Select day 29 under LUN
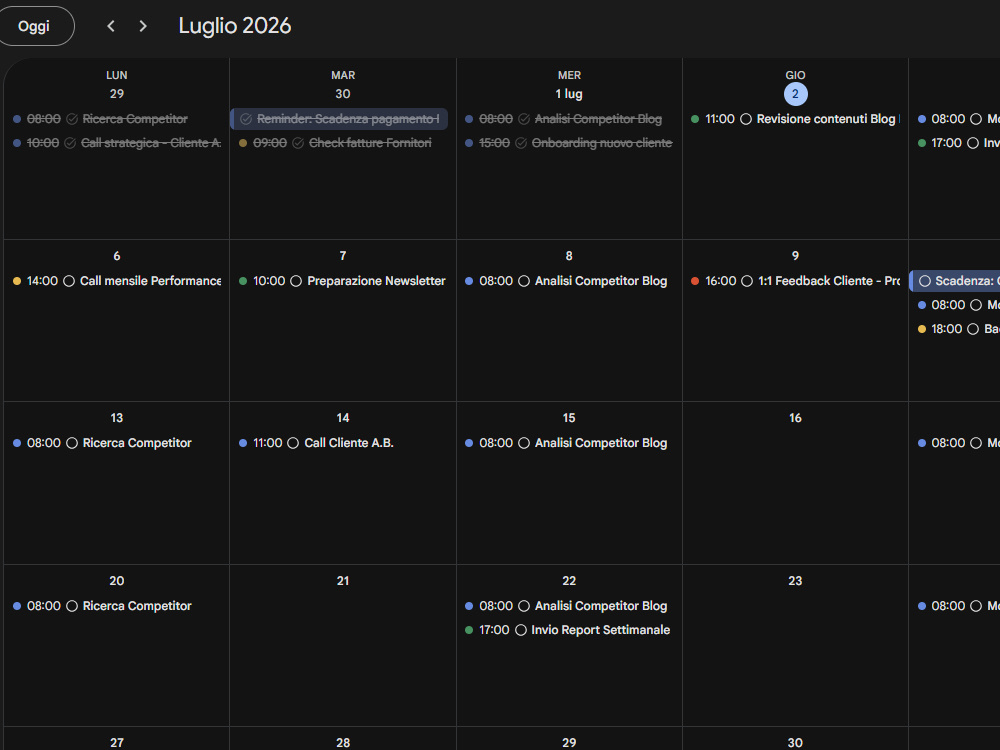 pyautogui.click(x=117, y=94)
